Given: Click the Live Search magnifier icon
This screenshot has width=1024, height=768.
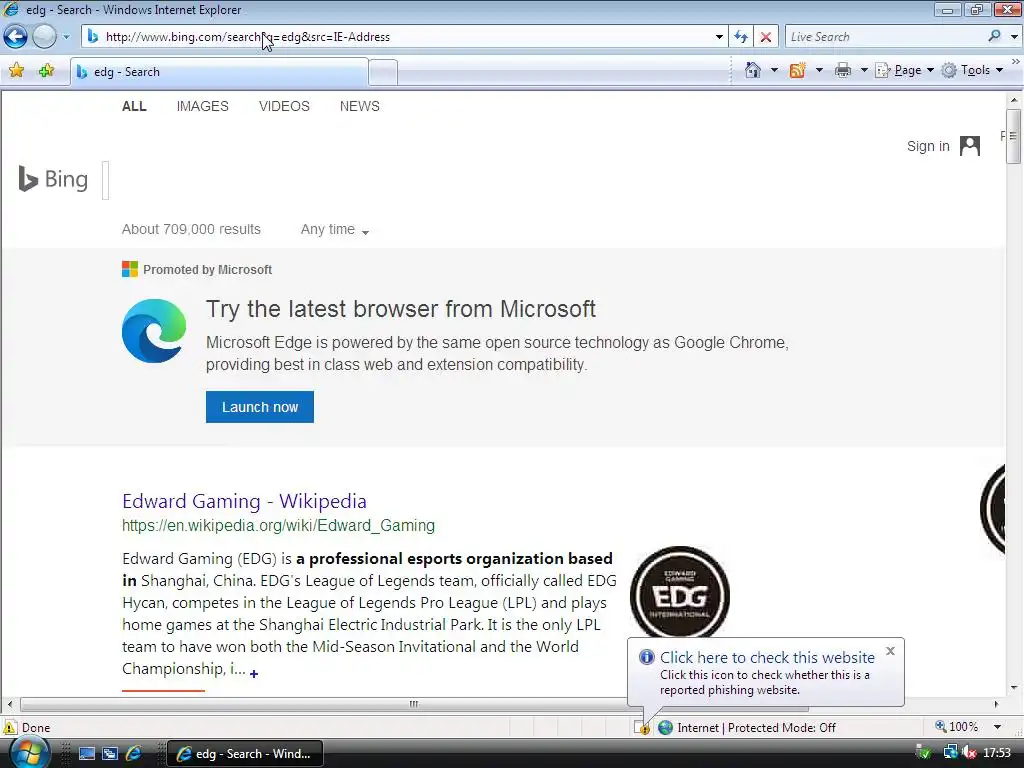Looking at the screenshot, I should point(995,37).
